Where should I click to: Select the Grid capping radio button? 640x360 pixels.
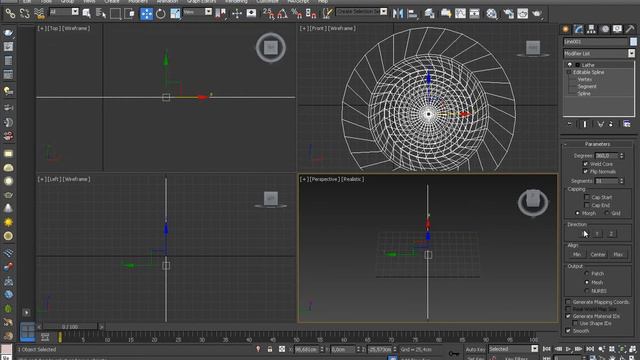[607, 213]
